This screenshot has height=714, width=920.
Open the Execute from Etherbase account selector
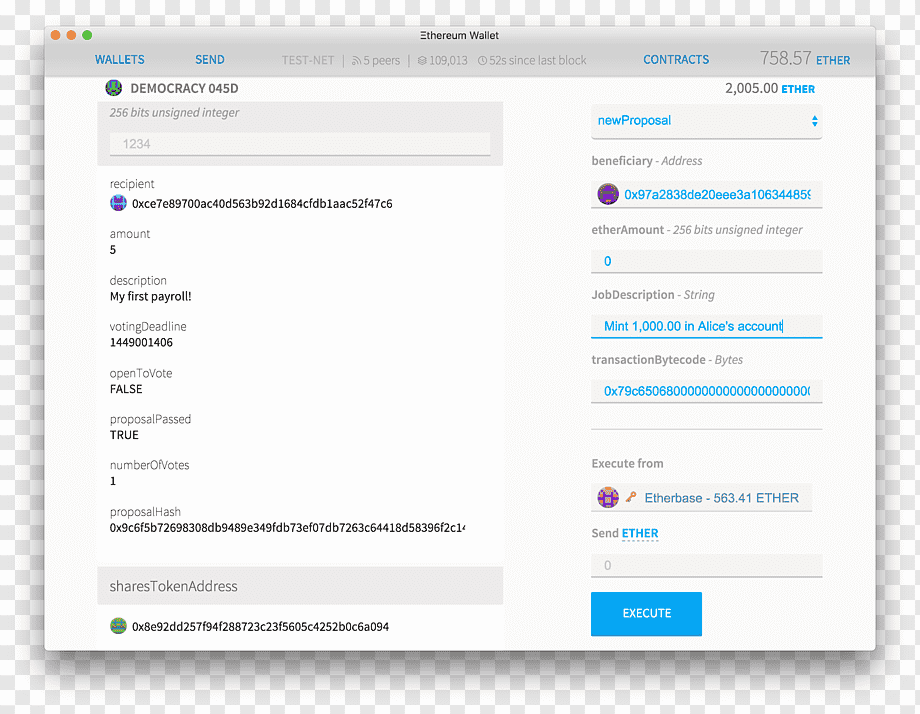(702, 498)
